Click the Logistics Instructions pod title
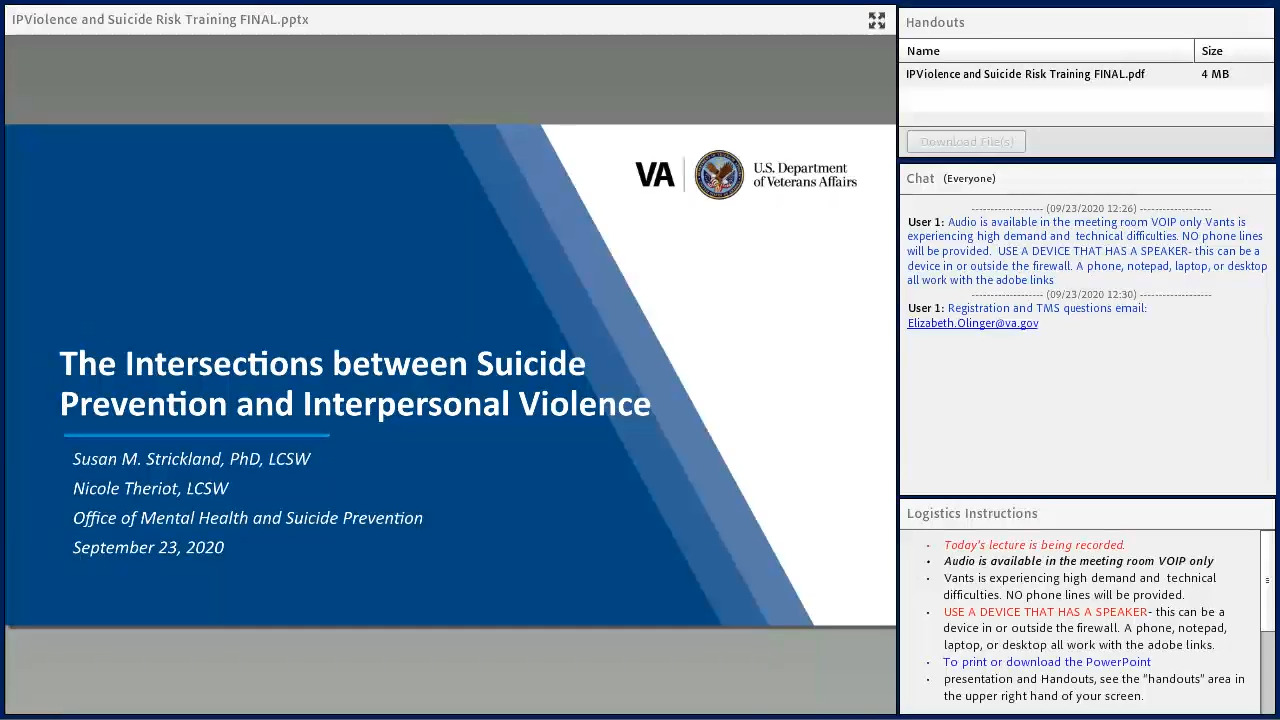This screenshot has width=1280, height=720. click(972, 513)
